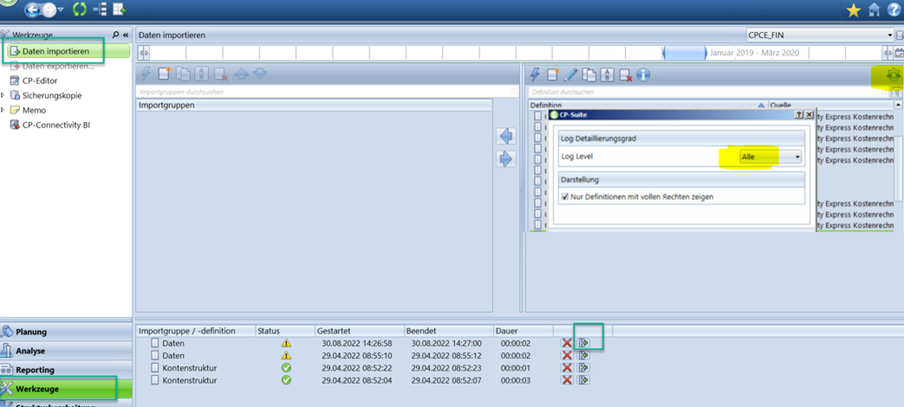Click the Importgruppen durchsuchen search field
Screen dimensions: 904x407
[314, 91]
